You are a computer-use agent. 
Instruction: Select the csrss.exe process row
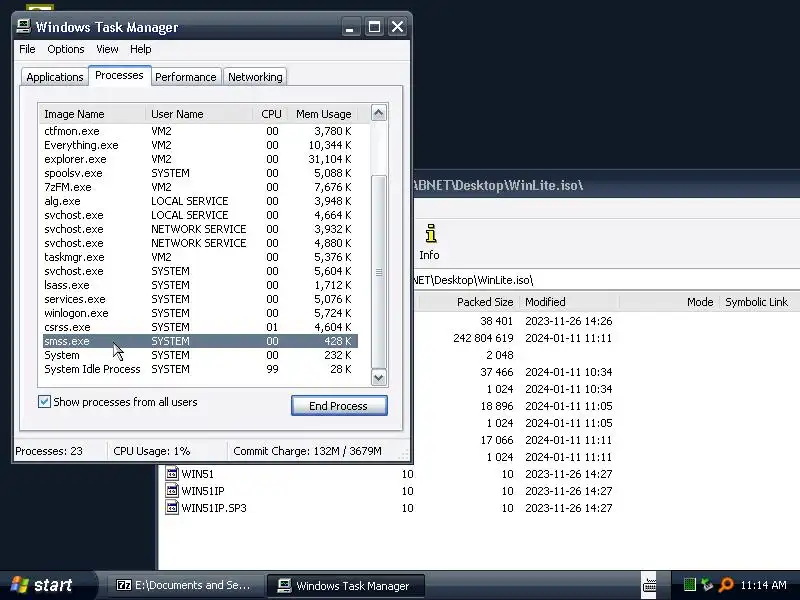click(200, 327)
